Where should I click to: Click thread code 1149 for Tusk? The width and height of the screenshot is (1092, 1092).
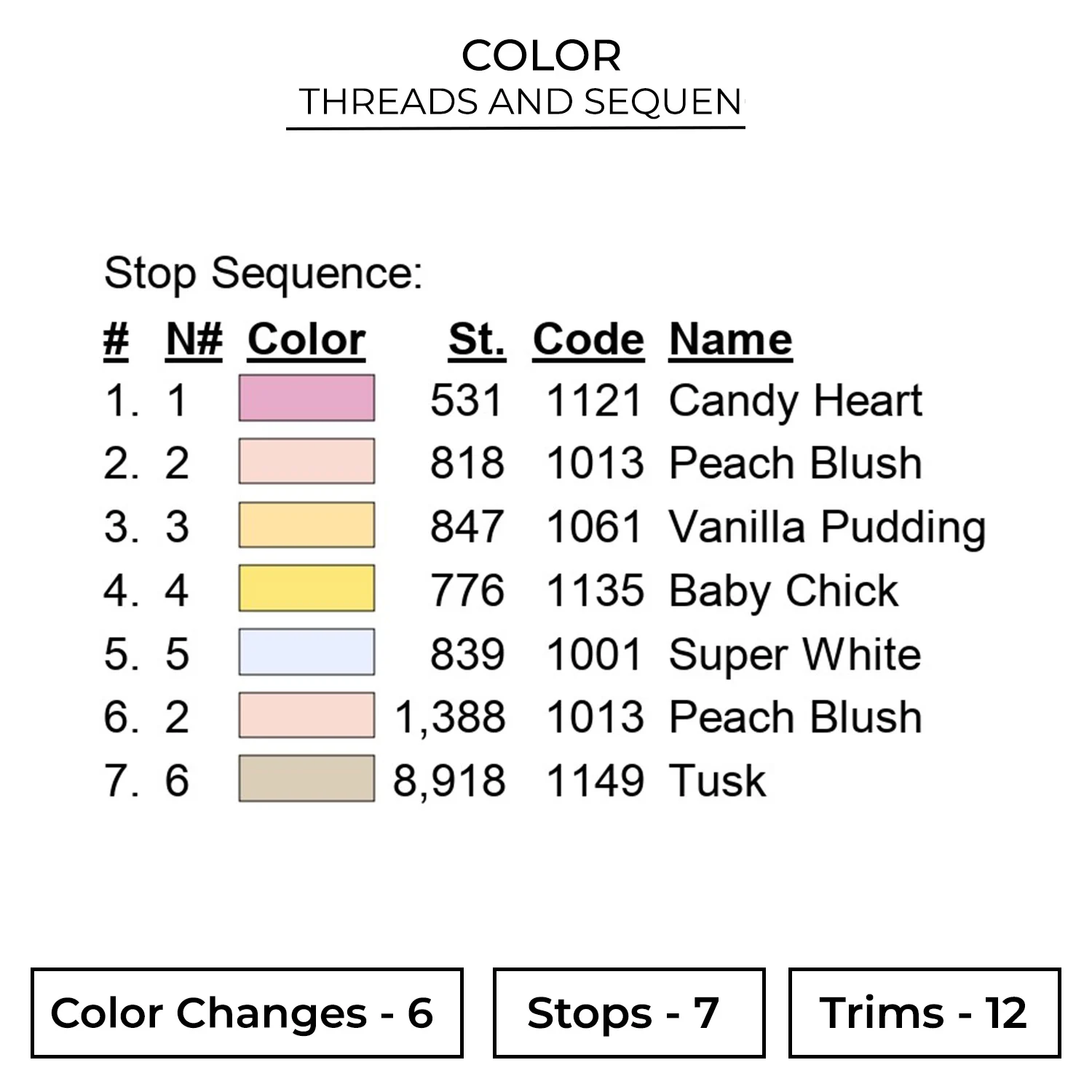point(594,781)
